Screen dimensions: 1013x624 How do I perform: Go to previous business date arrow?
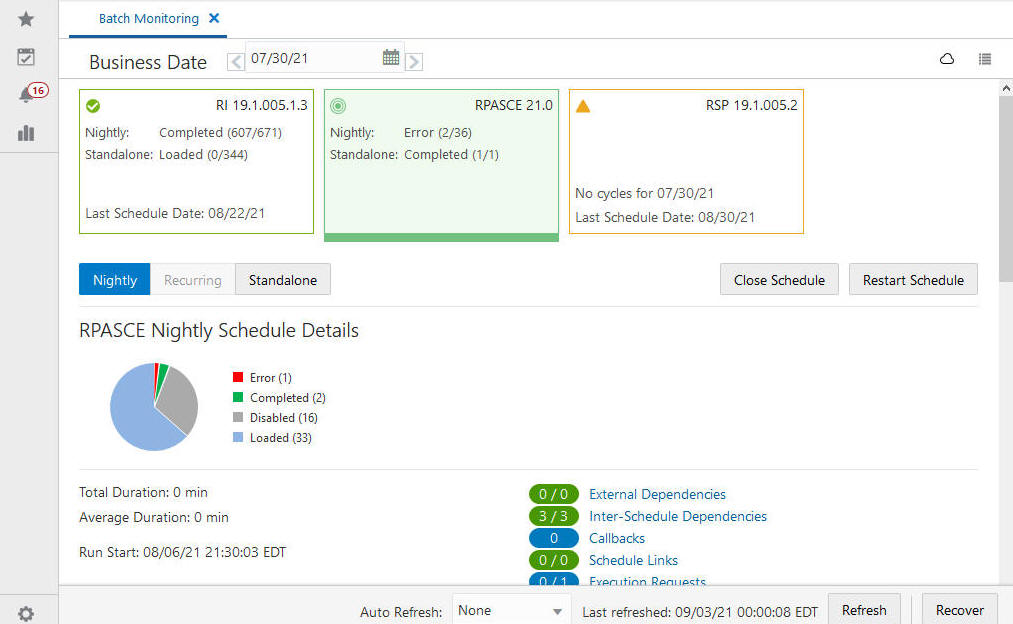236,62
